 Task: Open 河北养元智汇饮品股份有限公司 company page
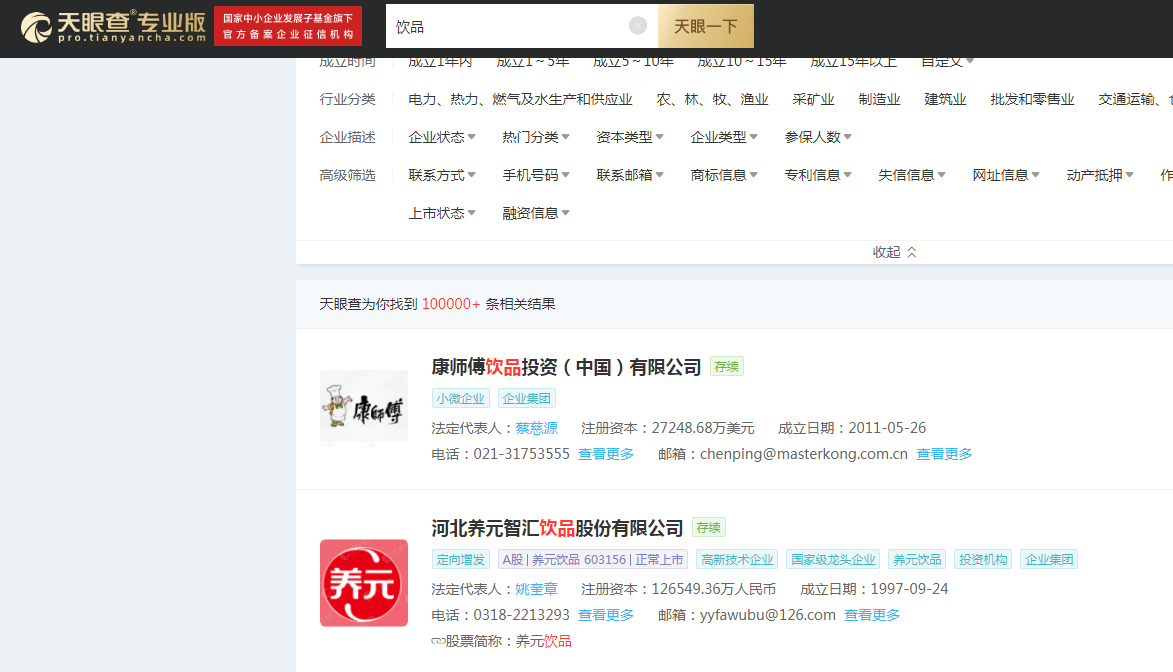pyautogui.click(x=557, y=528)
